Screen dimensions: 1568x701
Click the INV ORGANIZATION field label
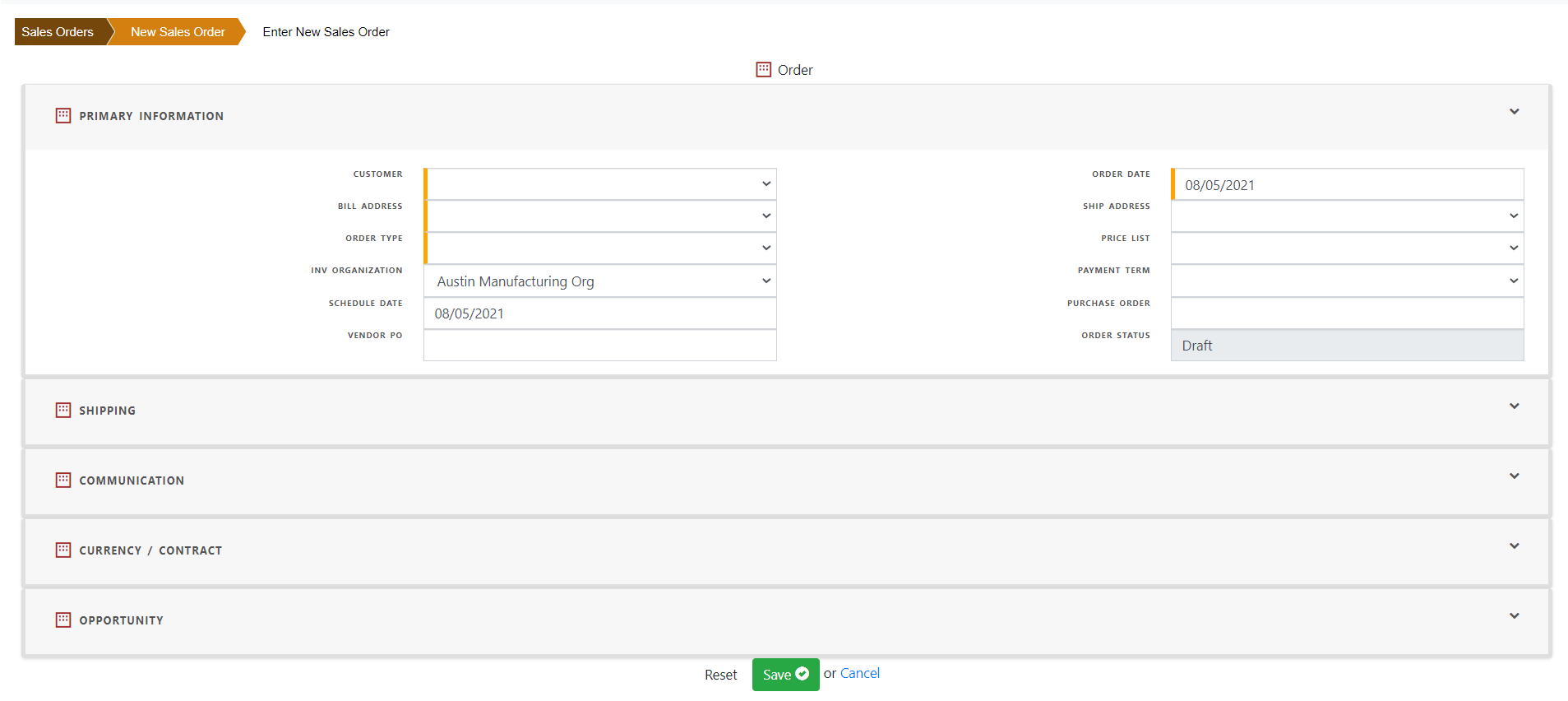pyautogui.click(x=357, y=271)
